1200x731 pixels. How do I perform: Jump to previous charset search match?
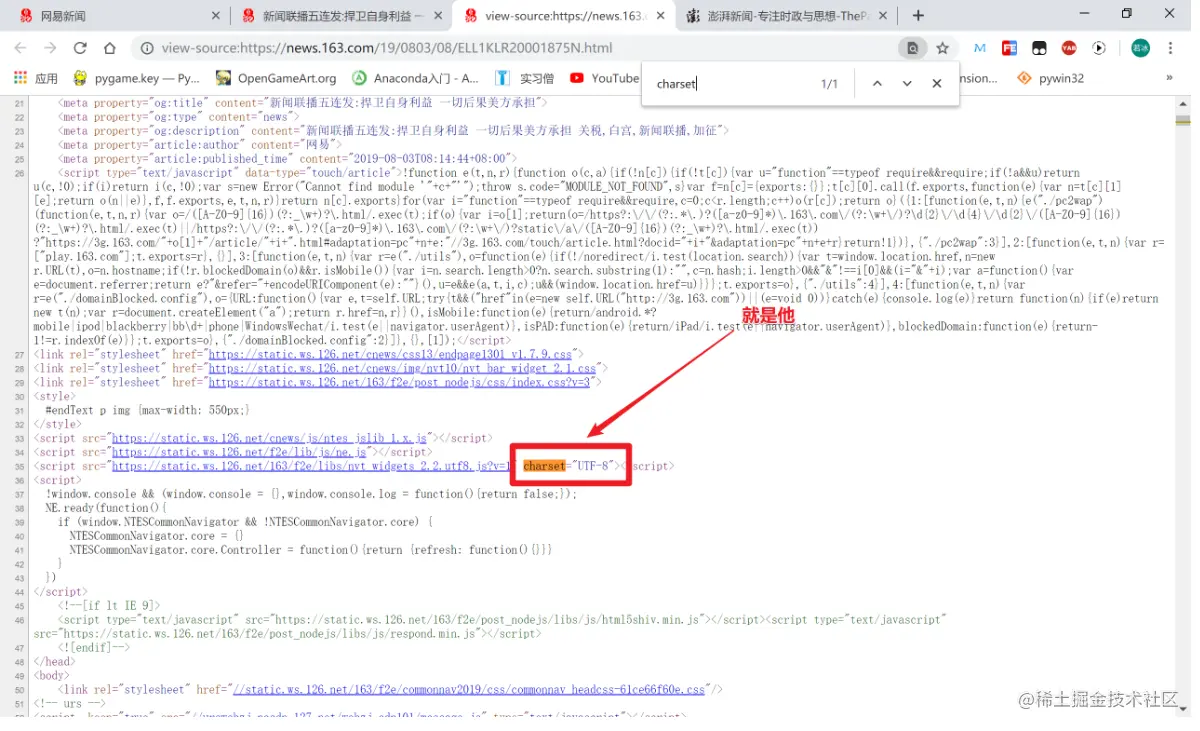coord(877,84)
